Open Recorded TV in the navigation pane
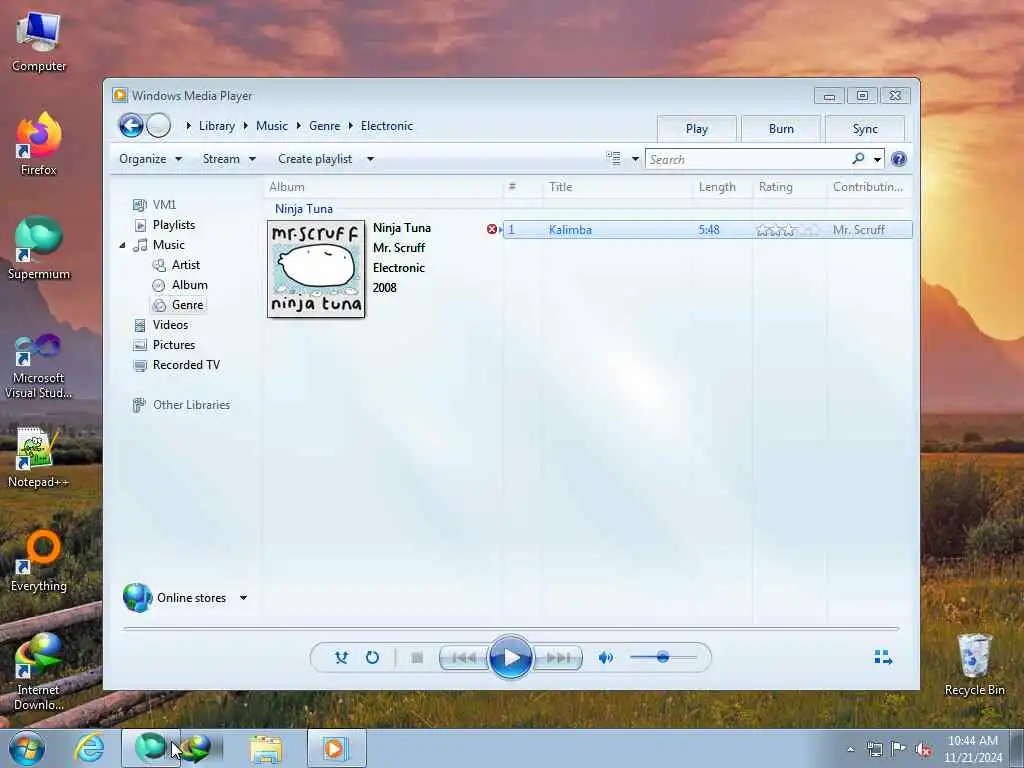 [x=186, y=365]
